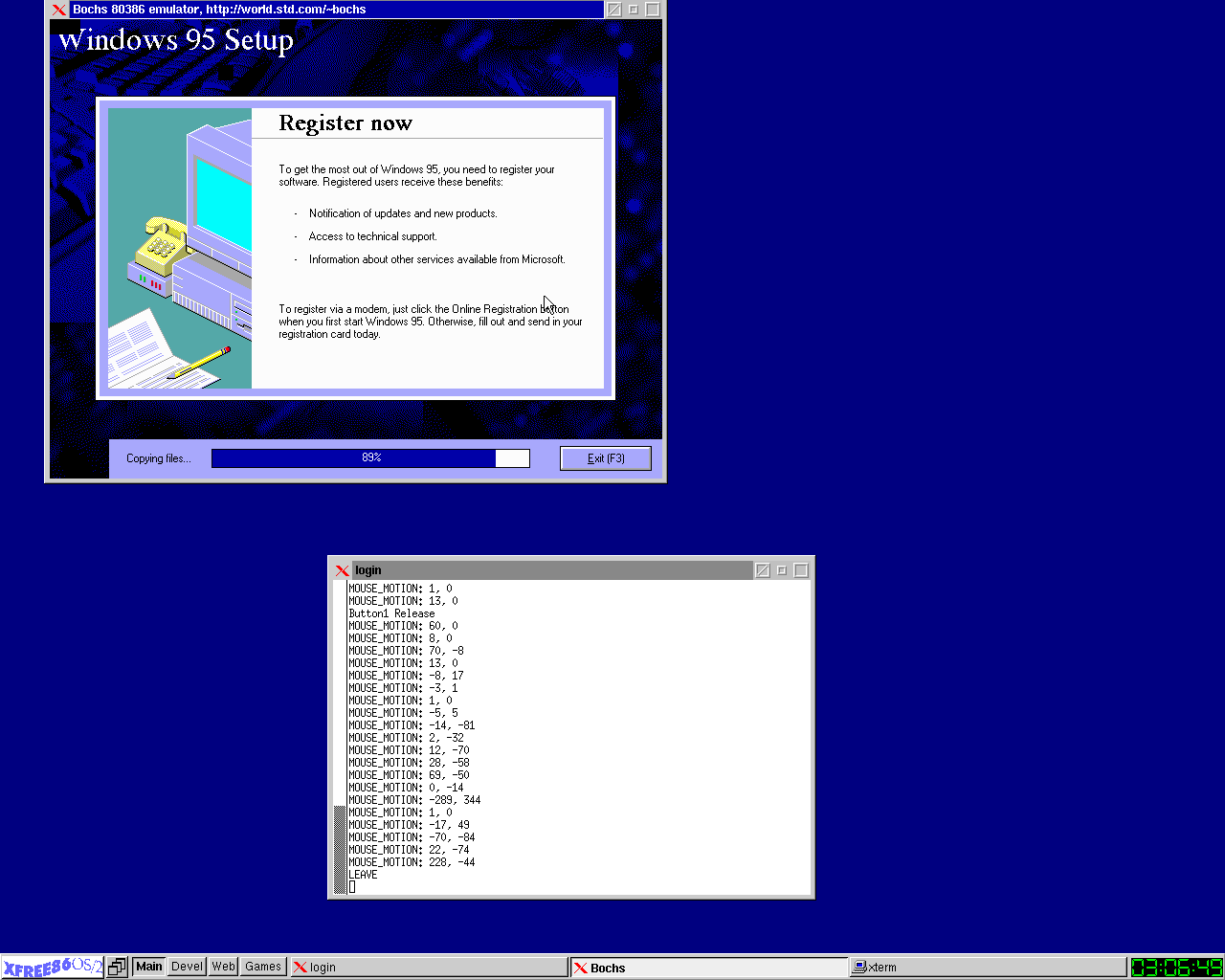Click the 89% copying files progress bar
This screenshot has height=980, width=1225.
click(370, 458)
